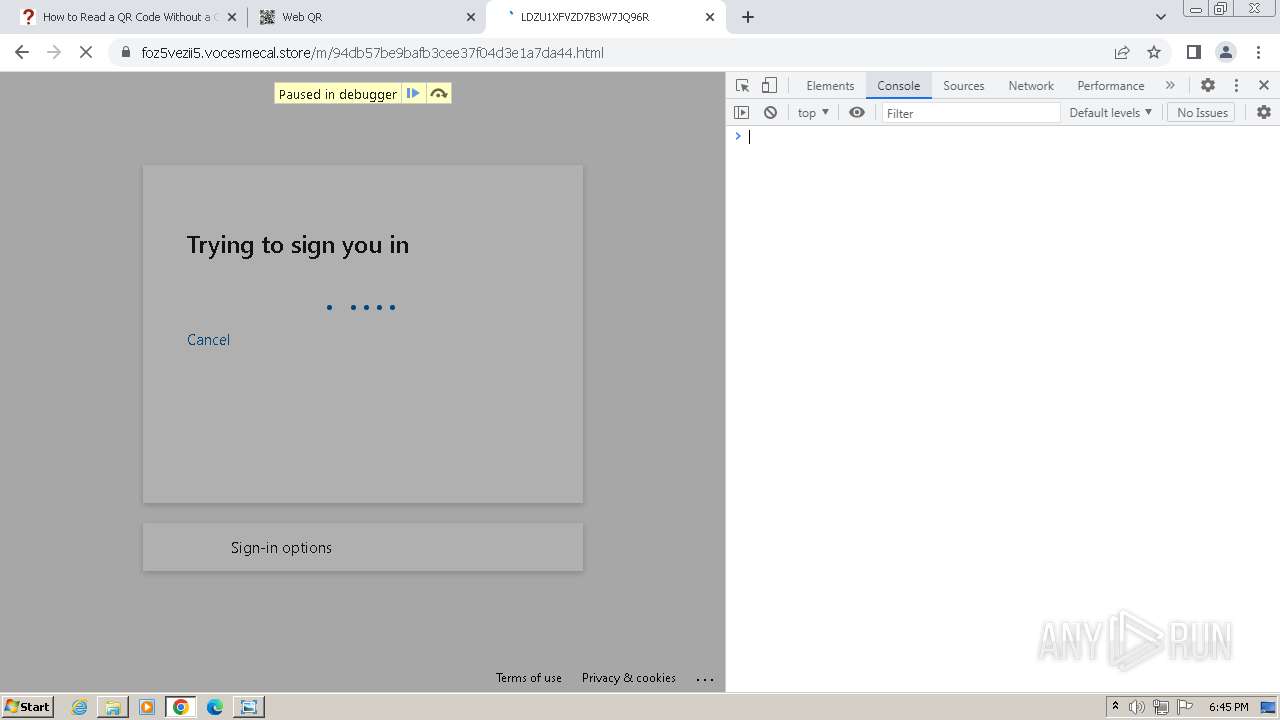Open DevTools customize menu dots
The image size is (1280, 720).
[x=1236, y=86]
